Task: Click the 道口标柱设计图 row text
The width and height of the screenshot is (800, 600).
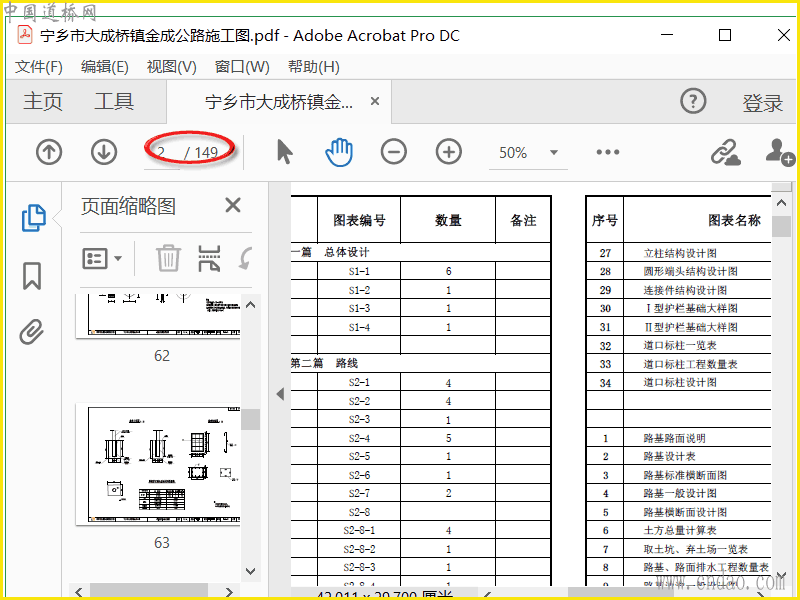Action: click(680, 383)
